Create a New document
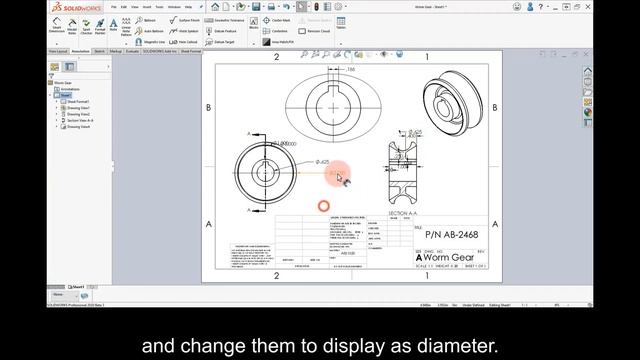The height and width of the screenshot is (360, 640). click(x=226, y=7)
